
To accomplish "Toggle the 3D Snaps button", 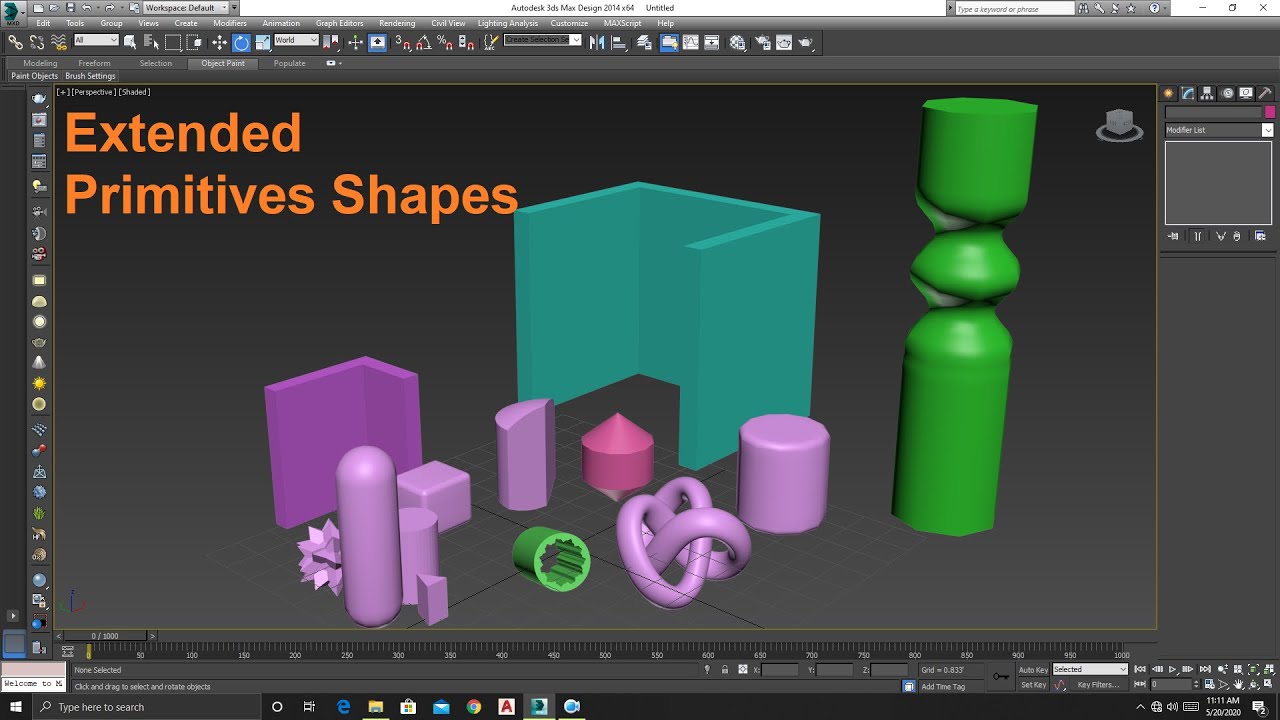I will click(x=402, y=42).
